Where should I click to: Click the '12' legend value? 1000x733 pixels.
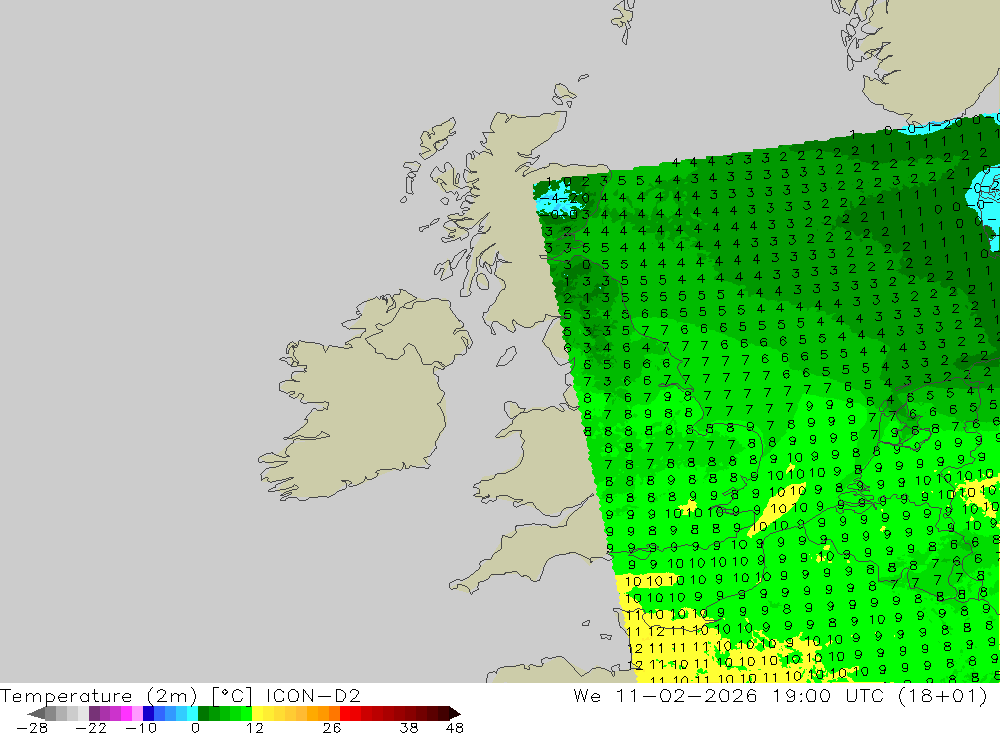(x=254, y=728)
